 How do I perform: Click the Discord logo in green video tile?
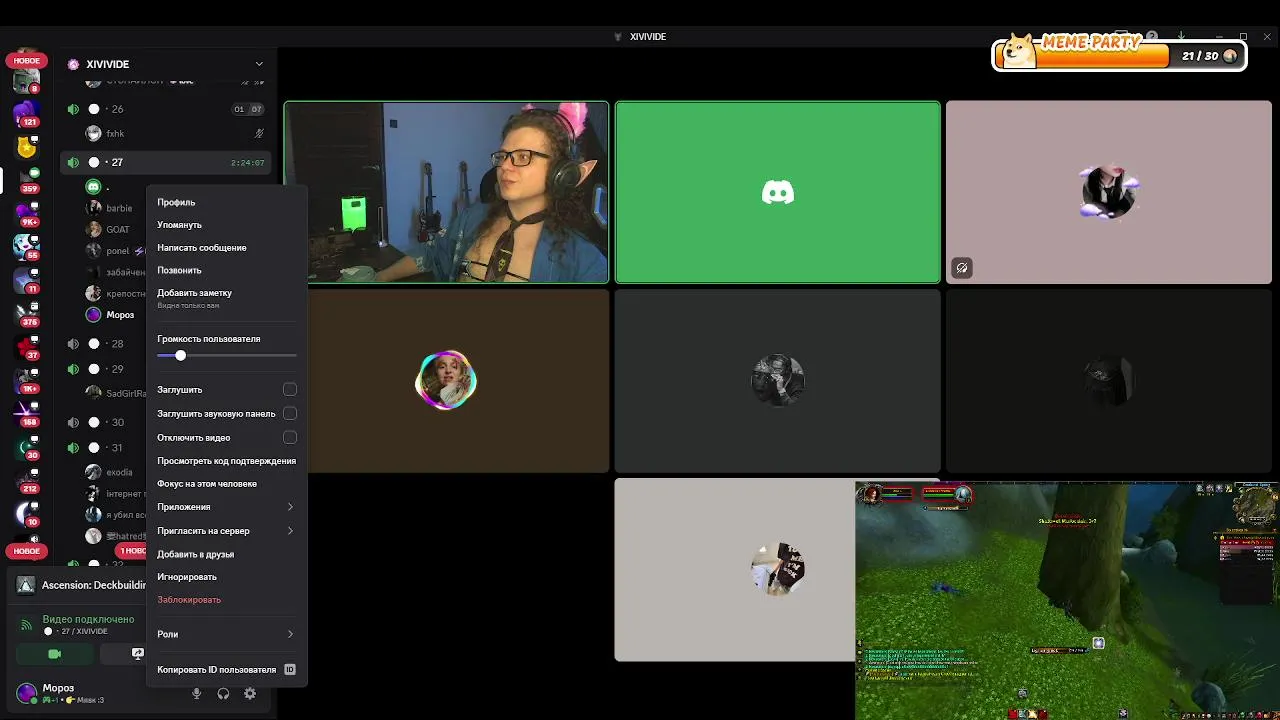[x=778, y=192]
